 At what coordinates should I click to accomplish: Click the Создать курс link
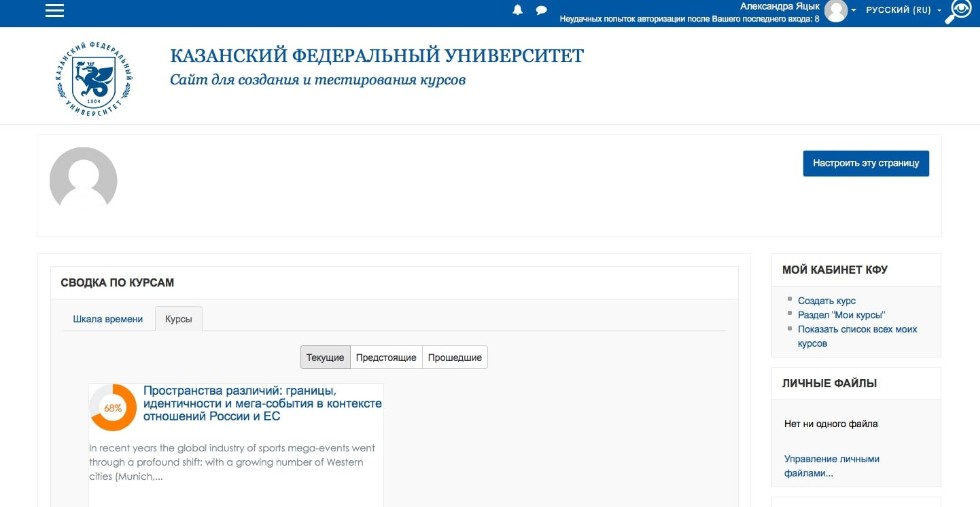(x=826, y=301)
